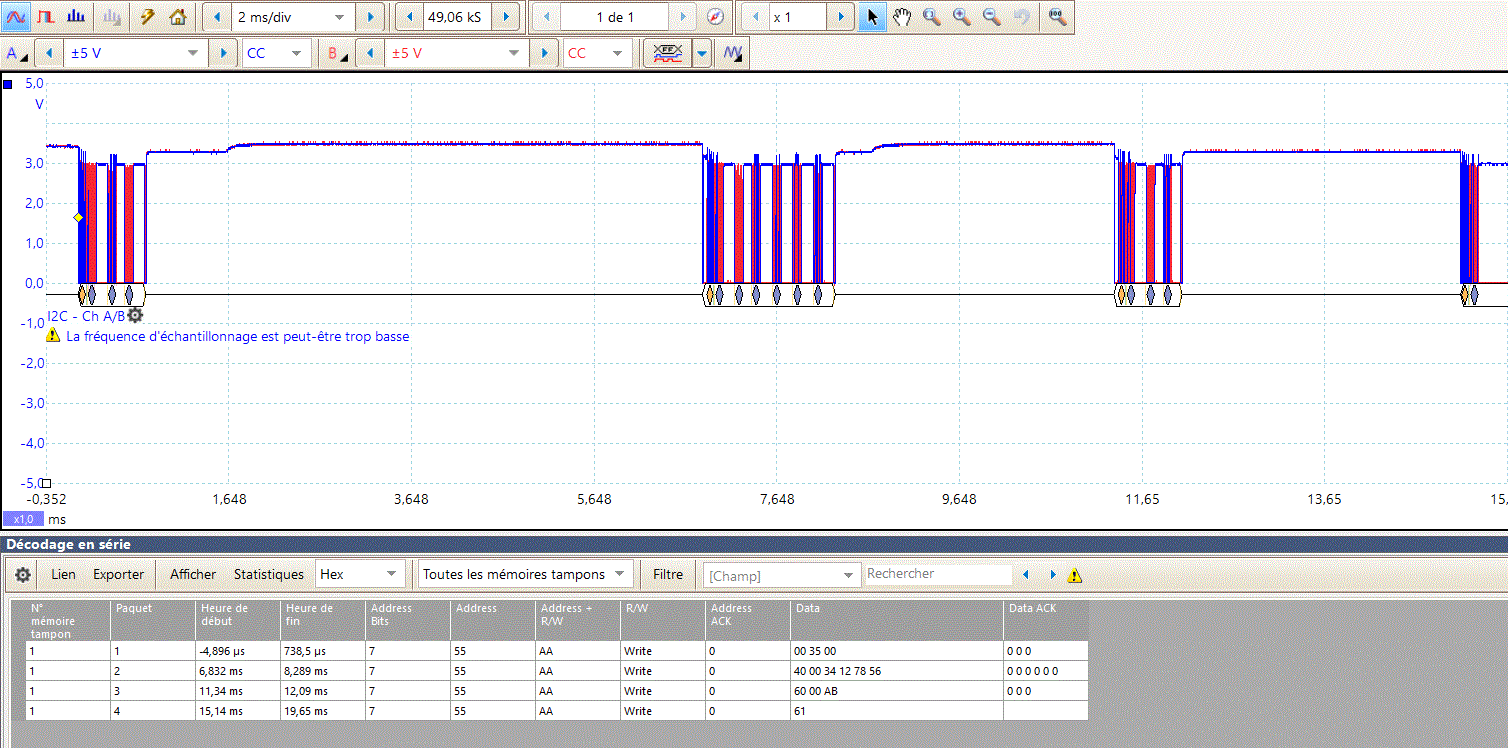Screen dimensions: 1508x748
Task: Click the '-4,896 µs' start time cell
Action: (x=238, y=651)
